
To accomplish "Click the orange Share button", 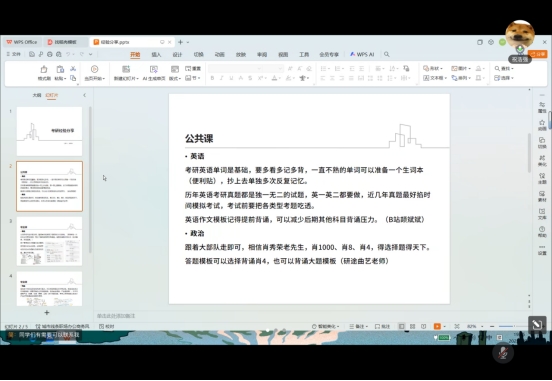I will 538,54.
